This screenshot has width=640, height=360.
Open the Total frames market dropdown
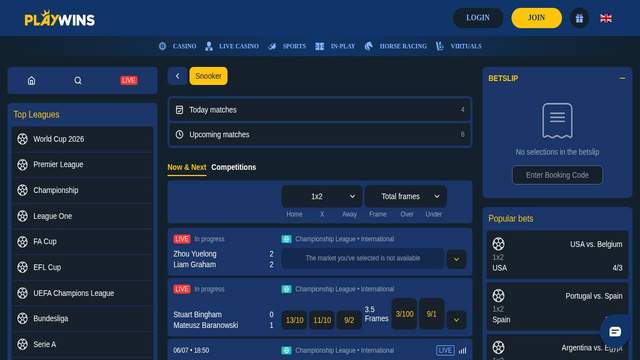pyautogui.click(x=406, y=196)
